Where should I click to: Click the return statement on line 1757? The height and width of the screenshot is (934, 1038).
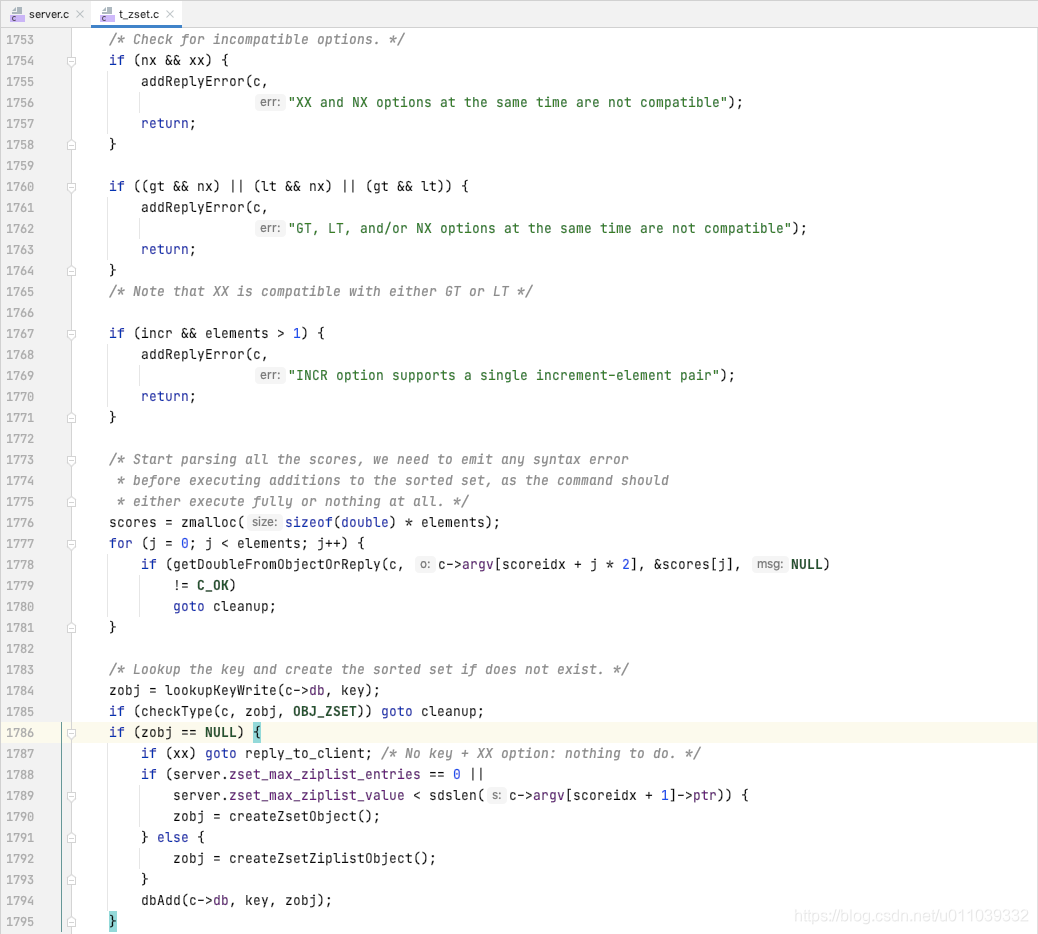pos(168,123)
